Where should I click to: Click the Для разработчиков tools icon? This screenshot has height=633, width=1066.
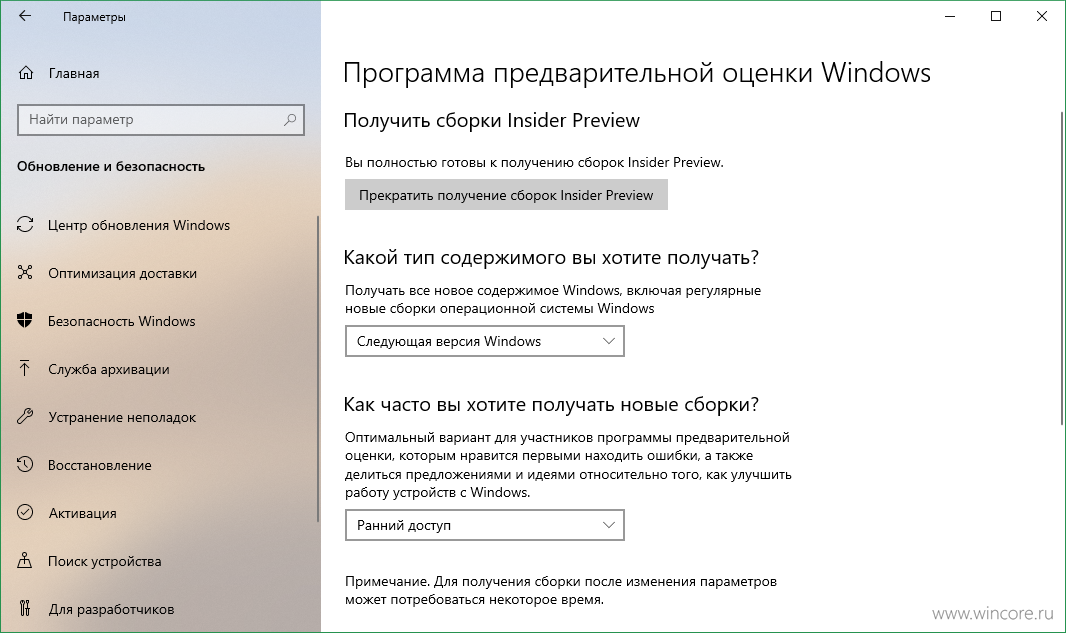[x=25, y=609]
